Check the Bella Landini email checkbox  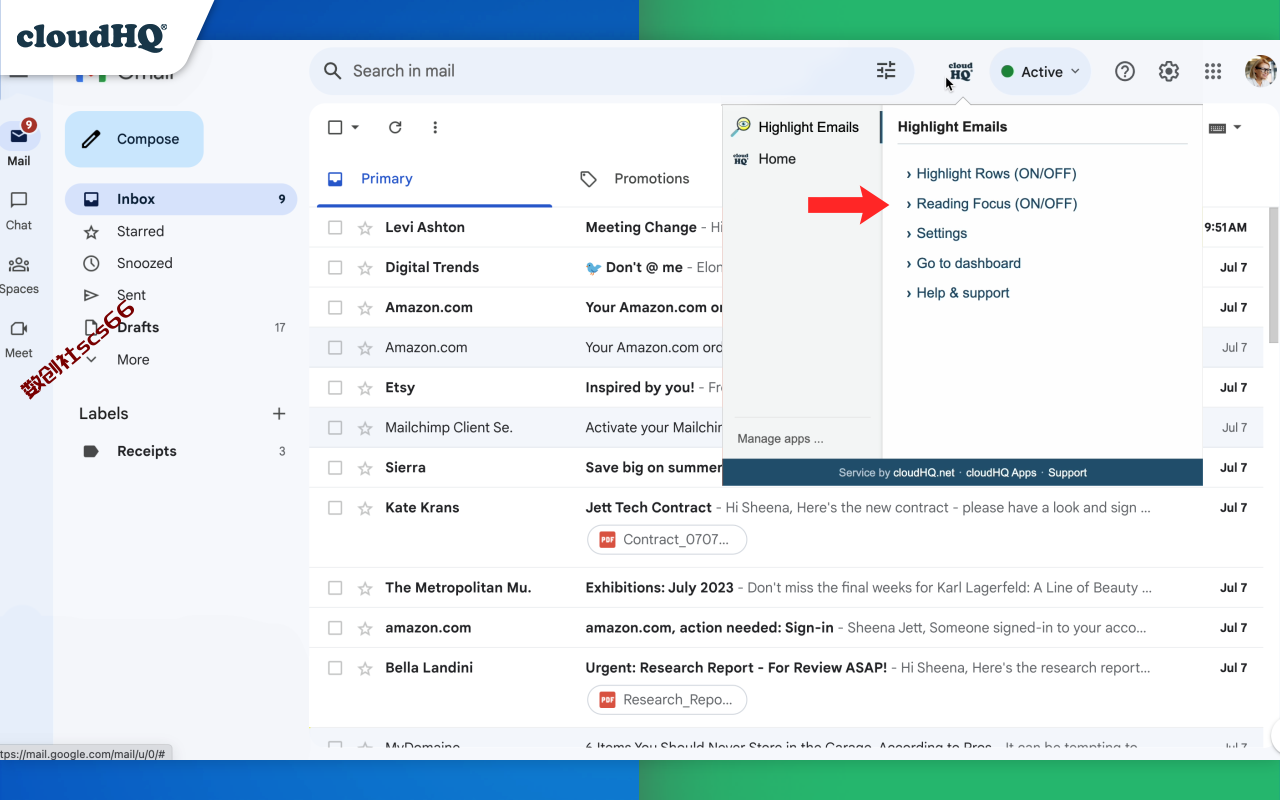click(x=335, y=667)
